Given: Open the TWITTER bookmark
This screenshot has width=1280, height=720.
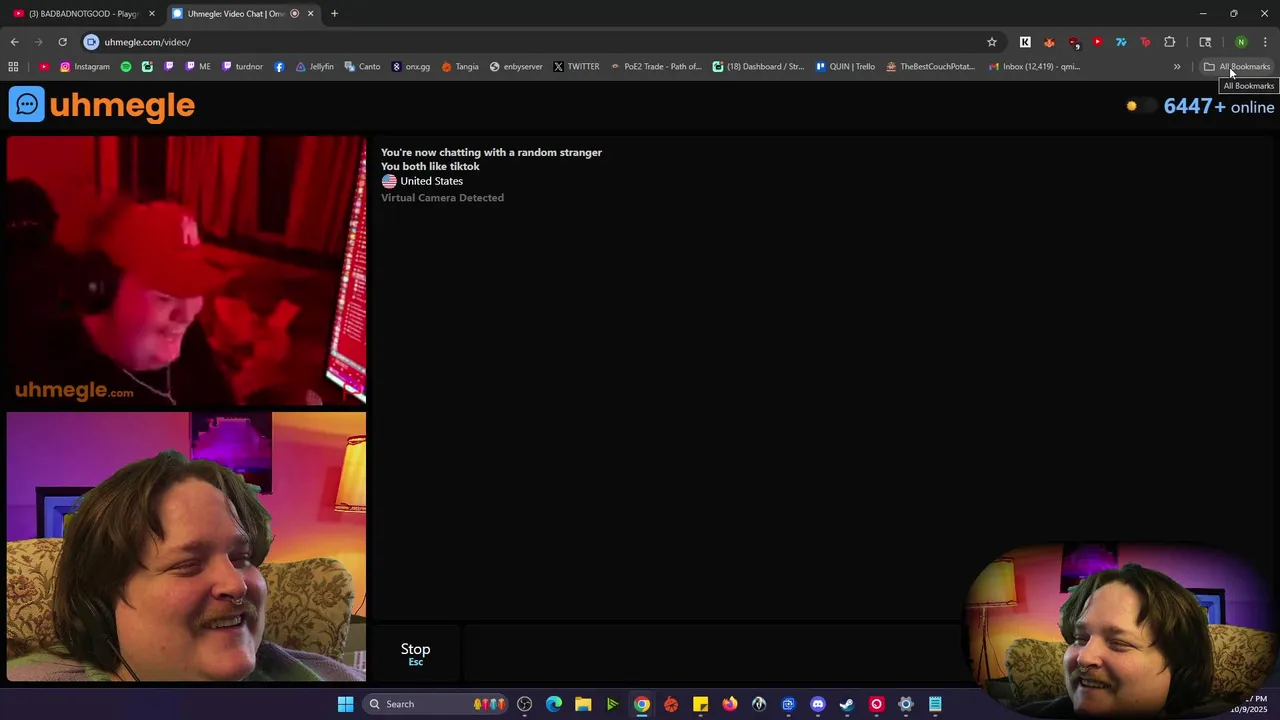Looking at the screenshot, I should tap(576, 67).
